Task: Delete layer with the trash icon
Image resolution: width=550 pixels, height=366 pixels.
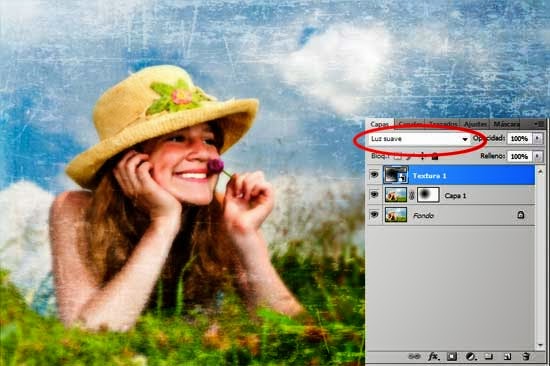Action: pyautogui.click(x=525, y=357)
